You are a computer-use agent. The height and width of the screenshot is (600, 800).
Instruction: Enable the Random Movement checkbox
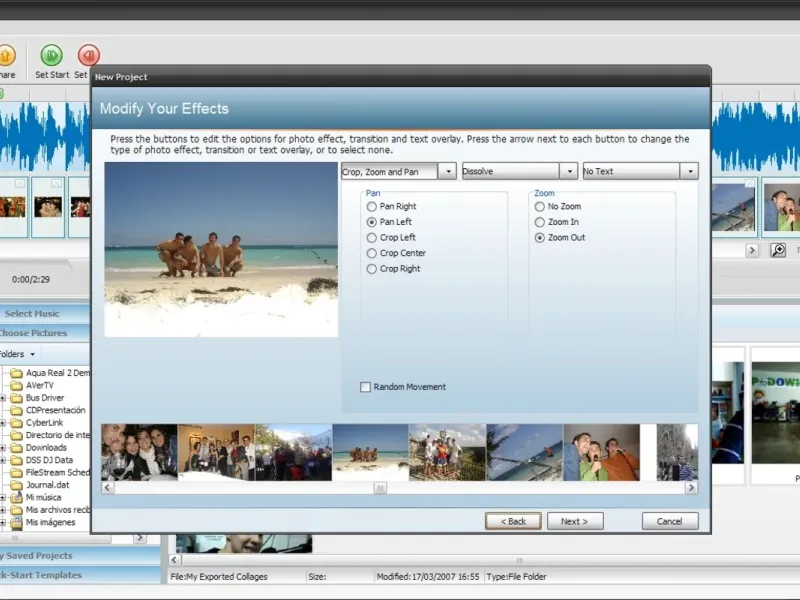366,387
